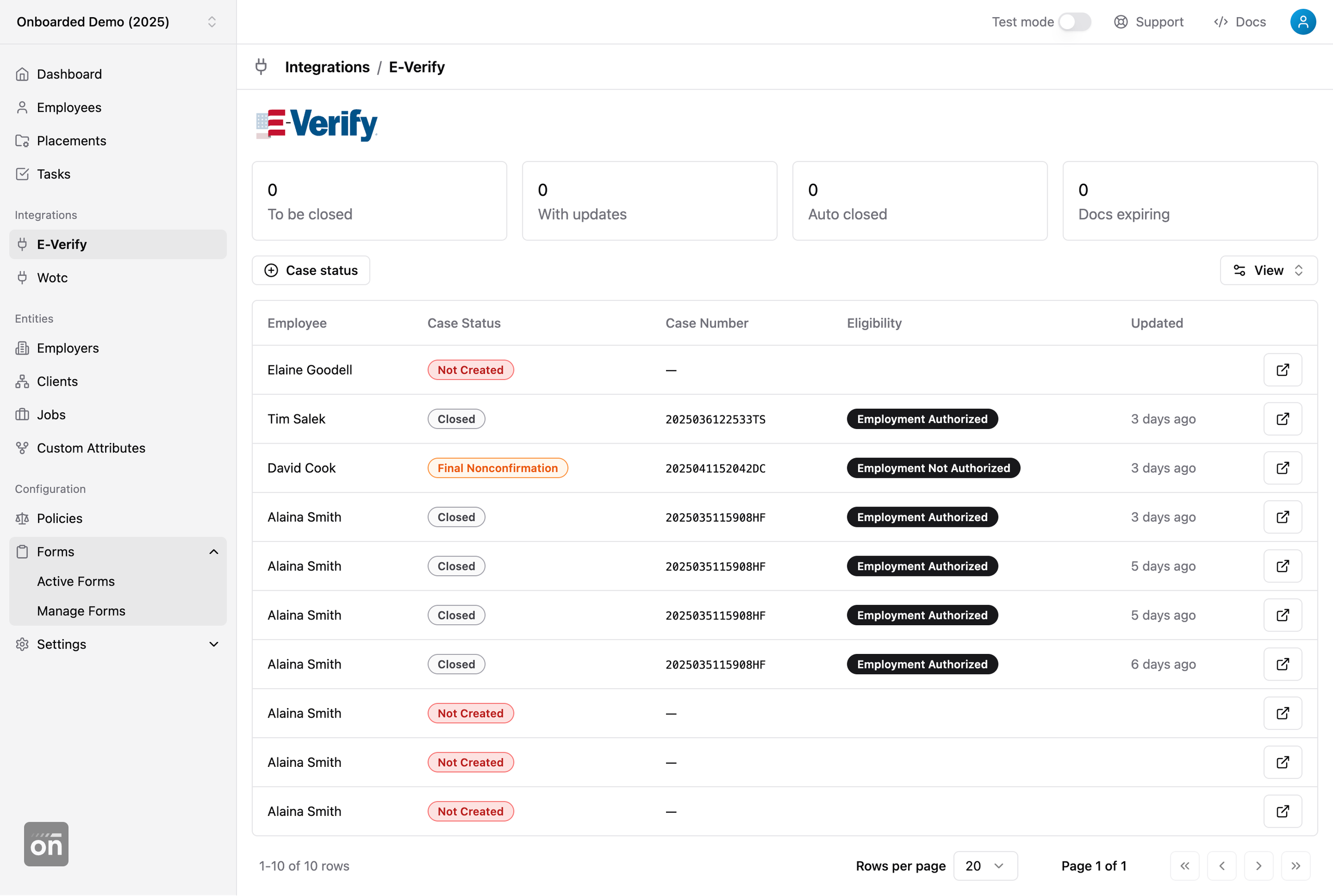Click Tim Salek's Closed status badge

[x=457, y=419]
